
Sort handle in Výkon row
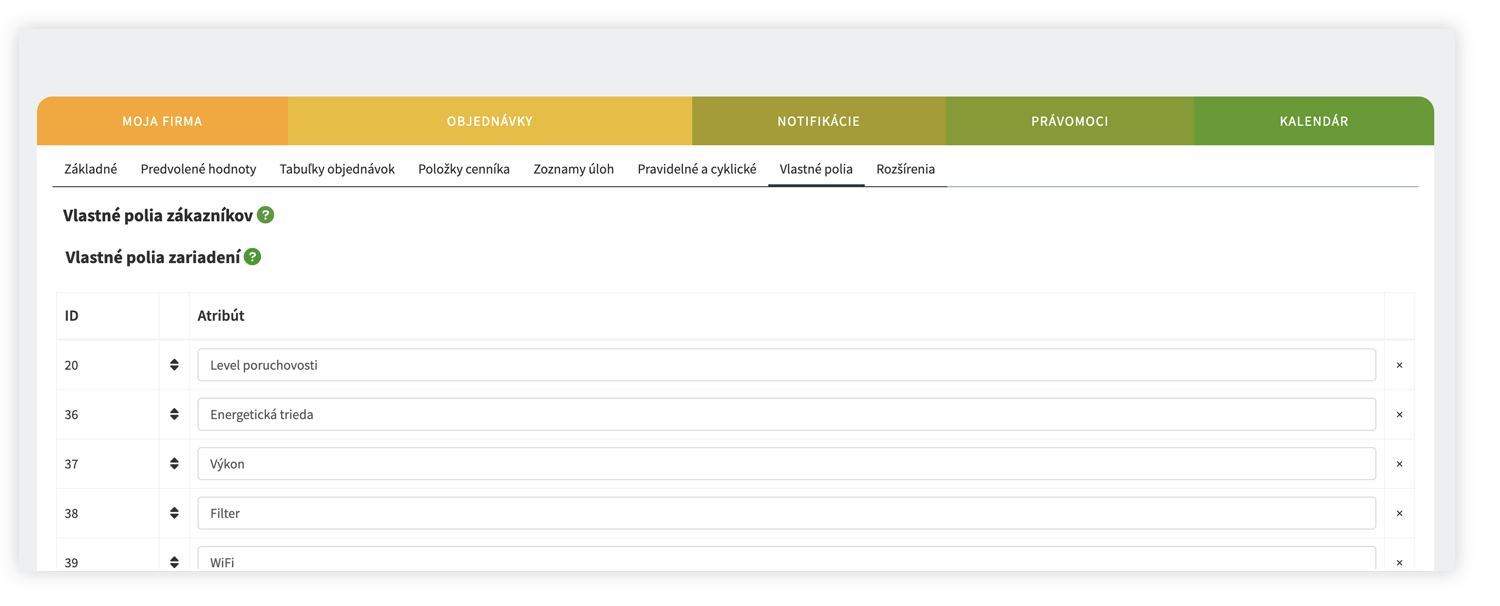tap(174, 464)
